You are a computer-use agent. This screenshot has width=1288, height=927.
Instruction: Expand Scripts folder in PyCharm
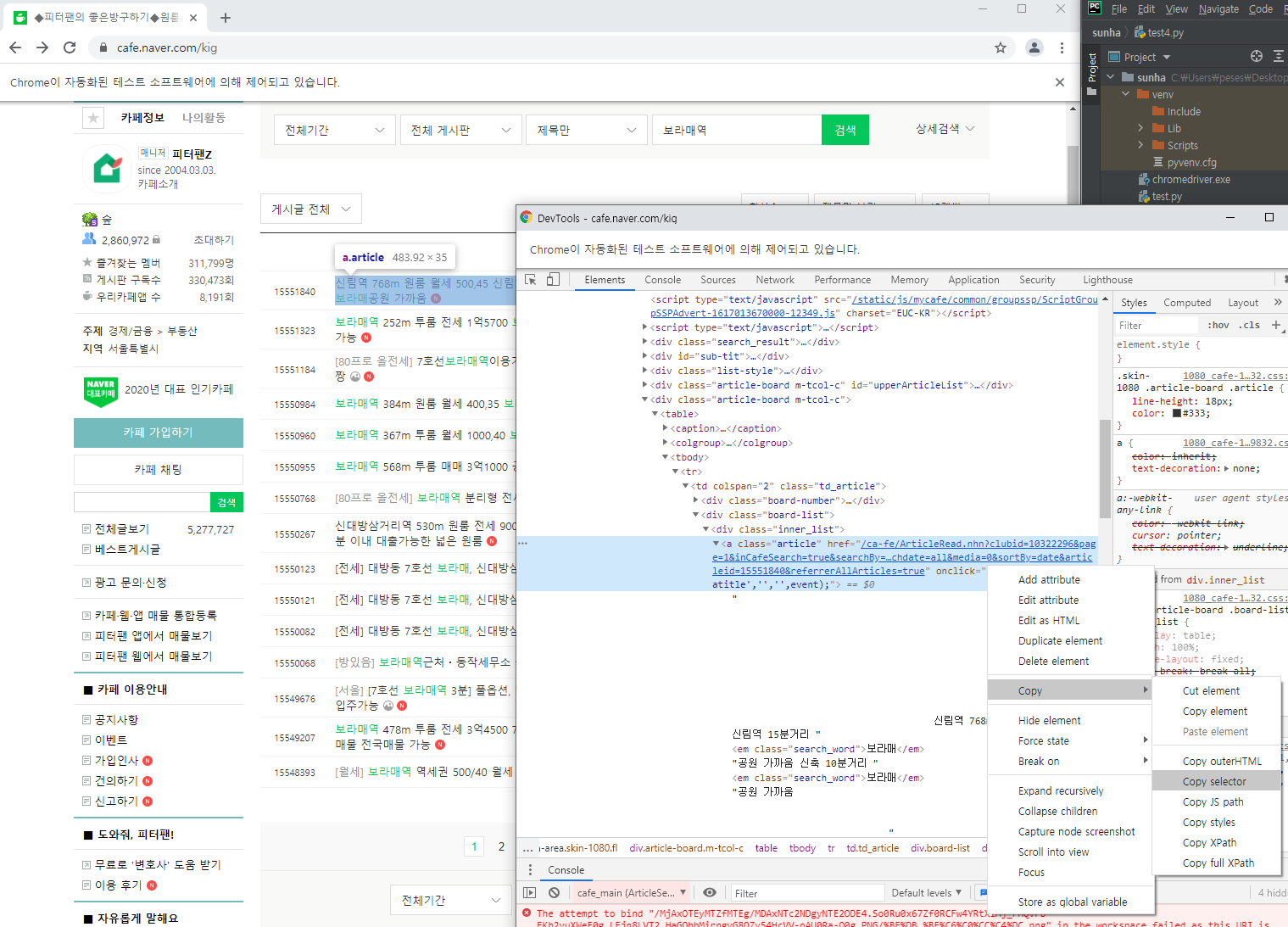pos(1141,145)
